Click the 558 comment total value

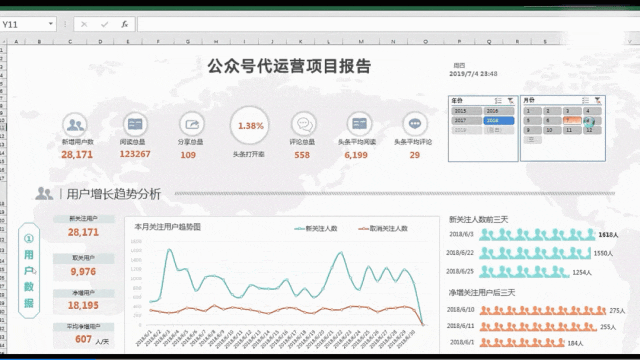[x=302, y=155]
